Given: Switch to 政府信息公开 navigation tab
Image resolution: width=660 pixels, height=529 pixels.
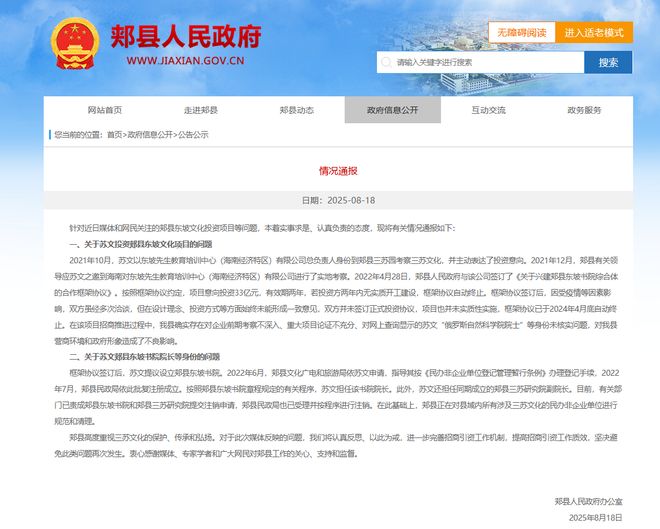Looking at the screenshot, I should click(x=392, y=110).
